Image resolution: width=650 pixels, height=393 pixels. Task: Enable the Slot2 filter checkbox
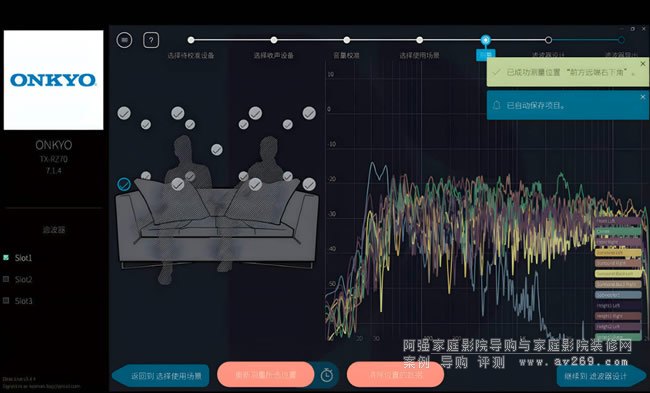tap(6, 279)
